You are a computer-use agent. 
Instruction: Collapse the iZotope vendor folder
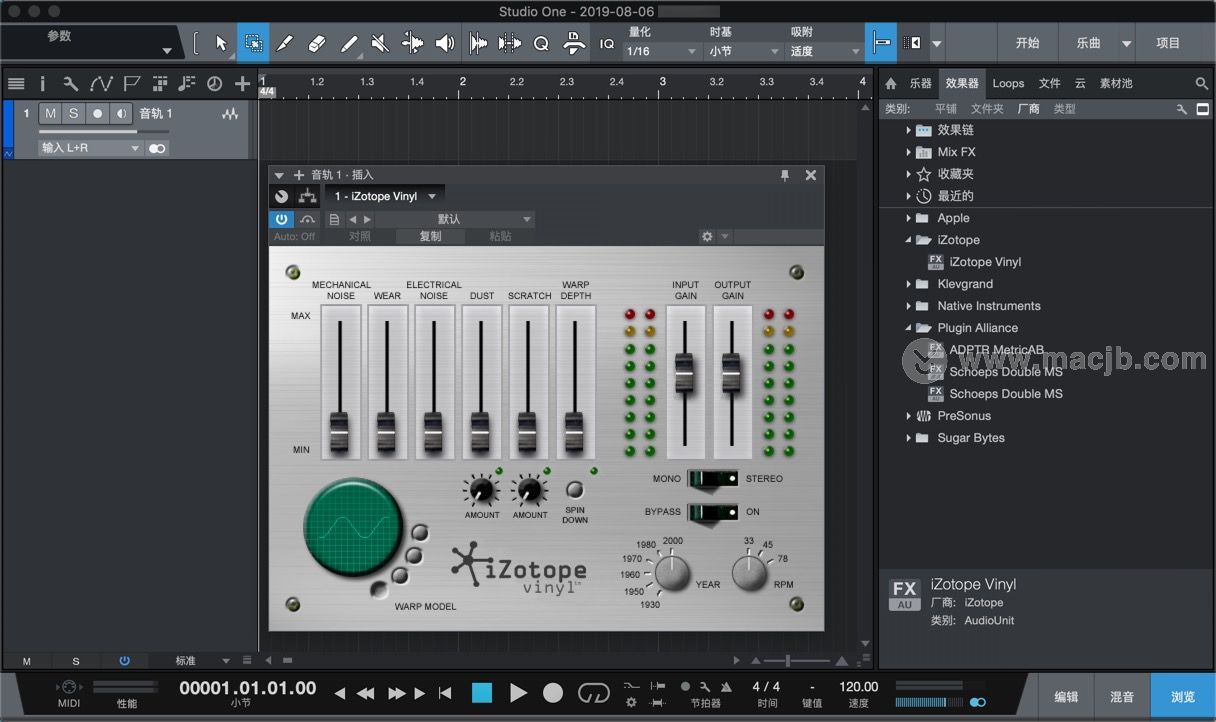click(909, 240)
